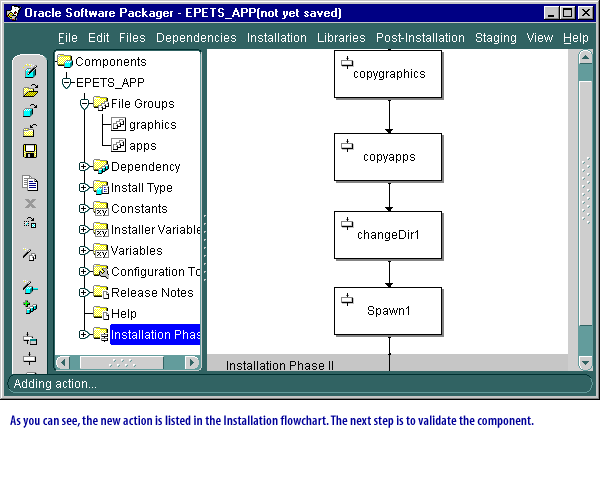Expand the Dependency node
The width and height of the screenshot is (600, 484).
coord(84,166)
